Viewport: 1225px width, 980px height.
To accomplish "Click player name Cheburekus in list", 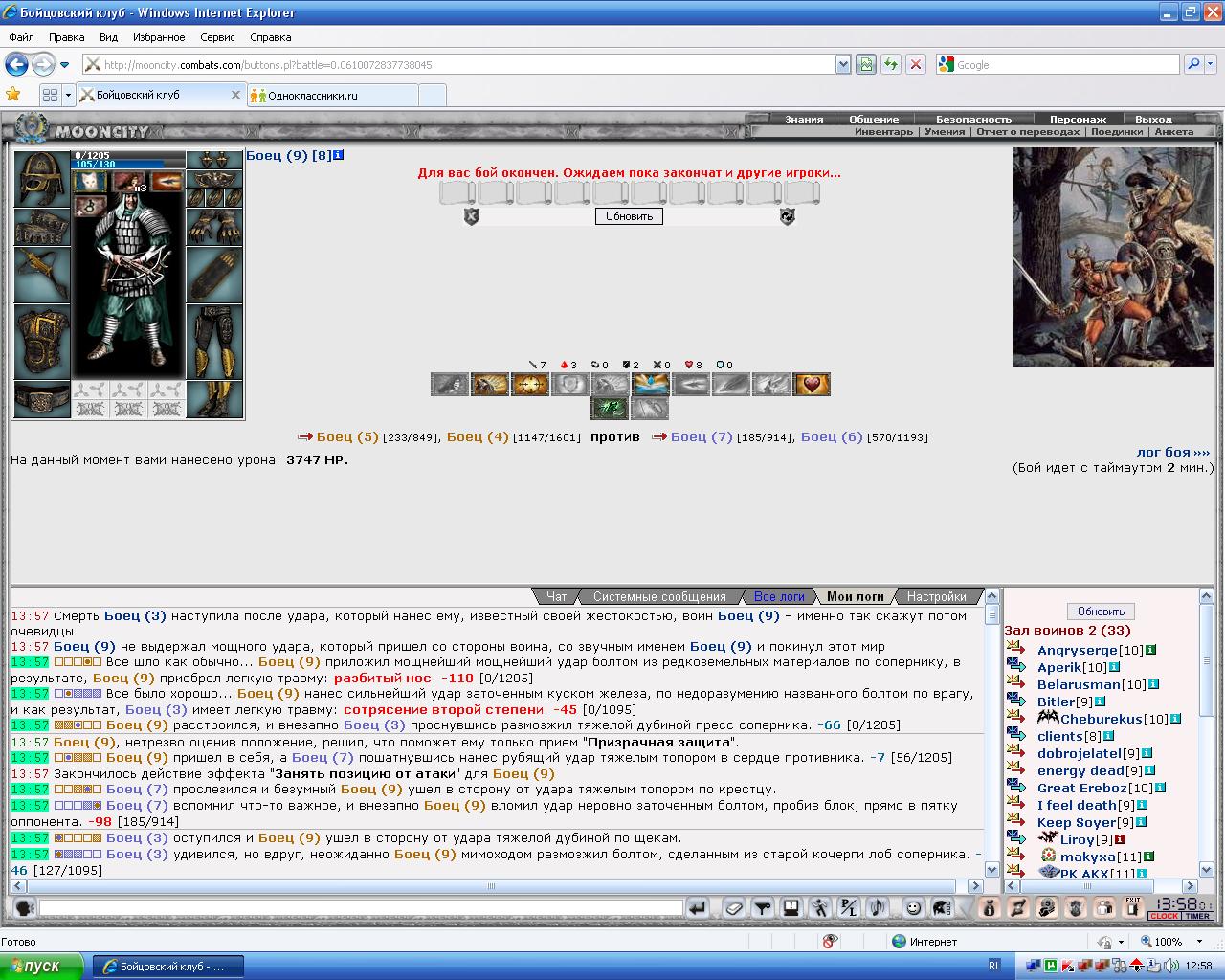I will pyautogui.click(x=1101, y=719).
